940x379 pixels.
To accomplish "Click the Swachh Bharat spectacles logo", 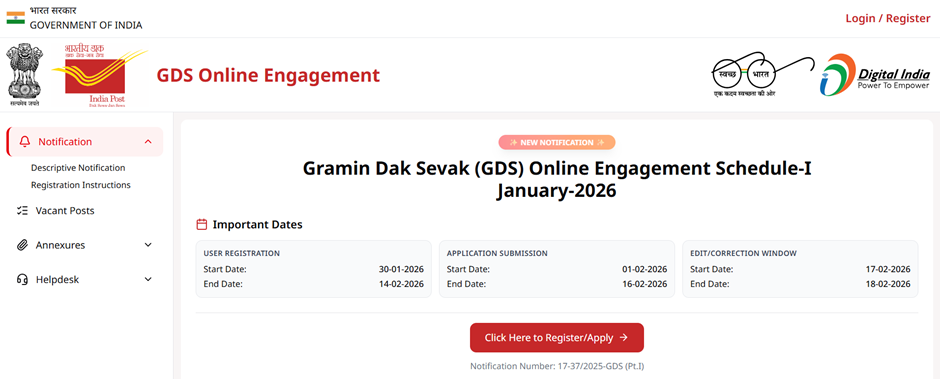I will point(763,75).
